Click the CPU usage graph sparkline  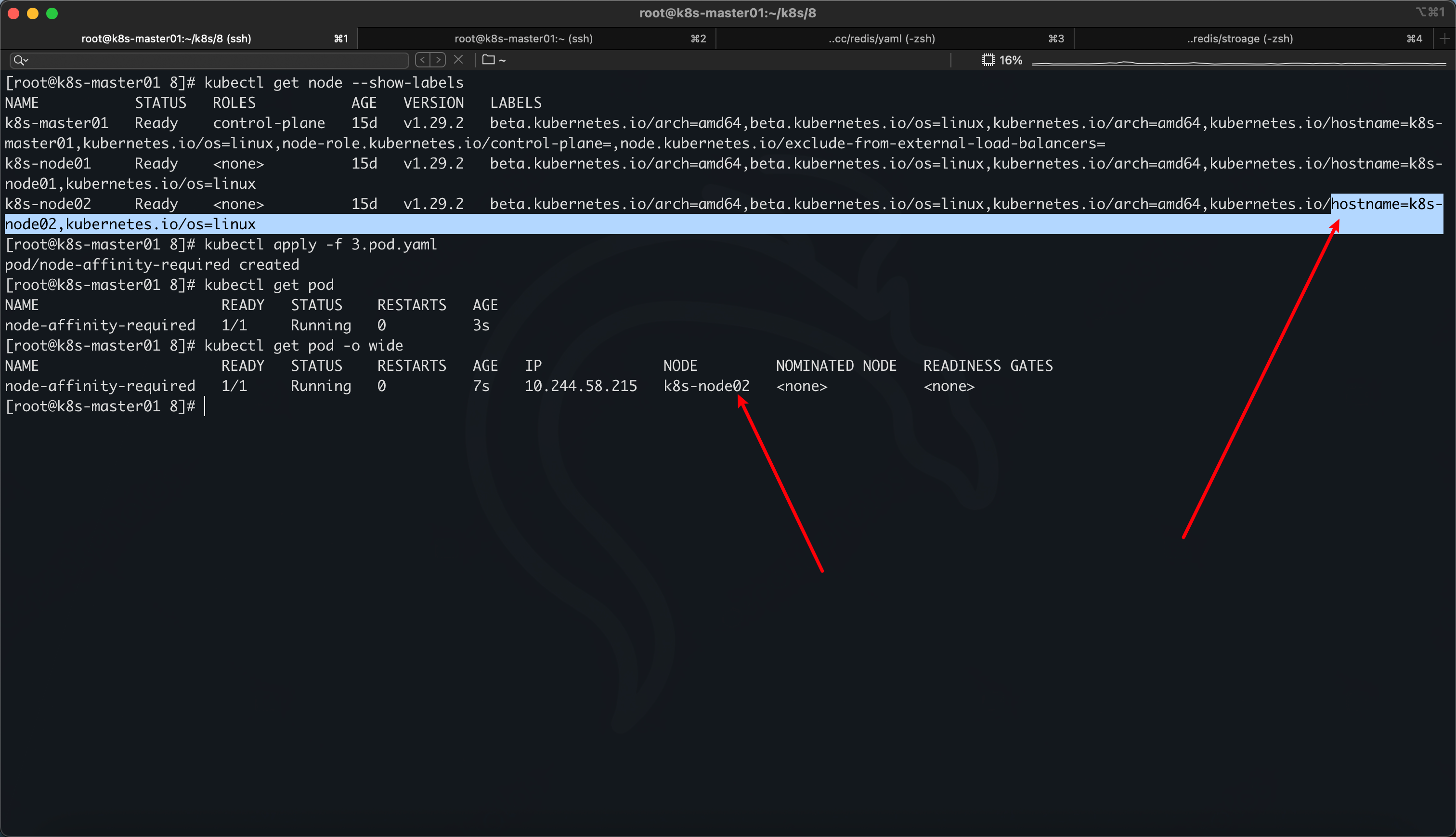pos(1238,62)
